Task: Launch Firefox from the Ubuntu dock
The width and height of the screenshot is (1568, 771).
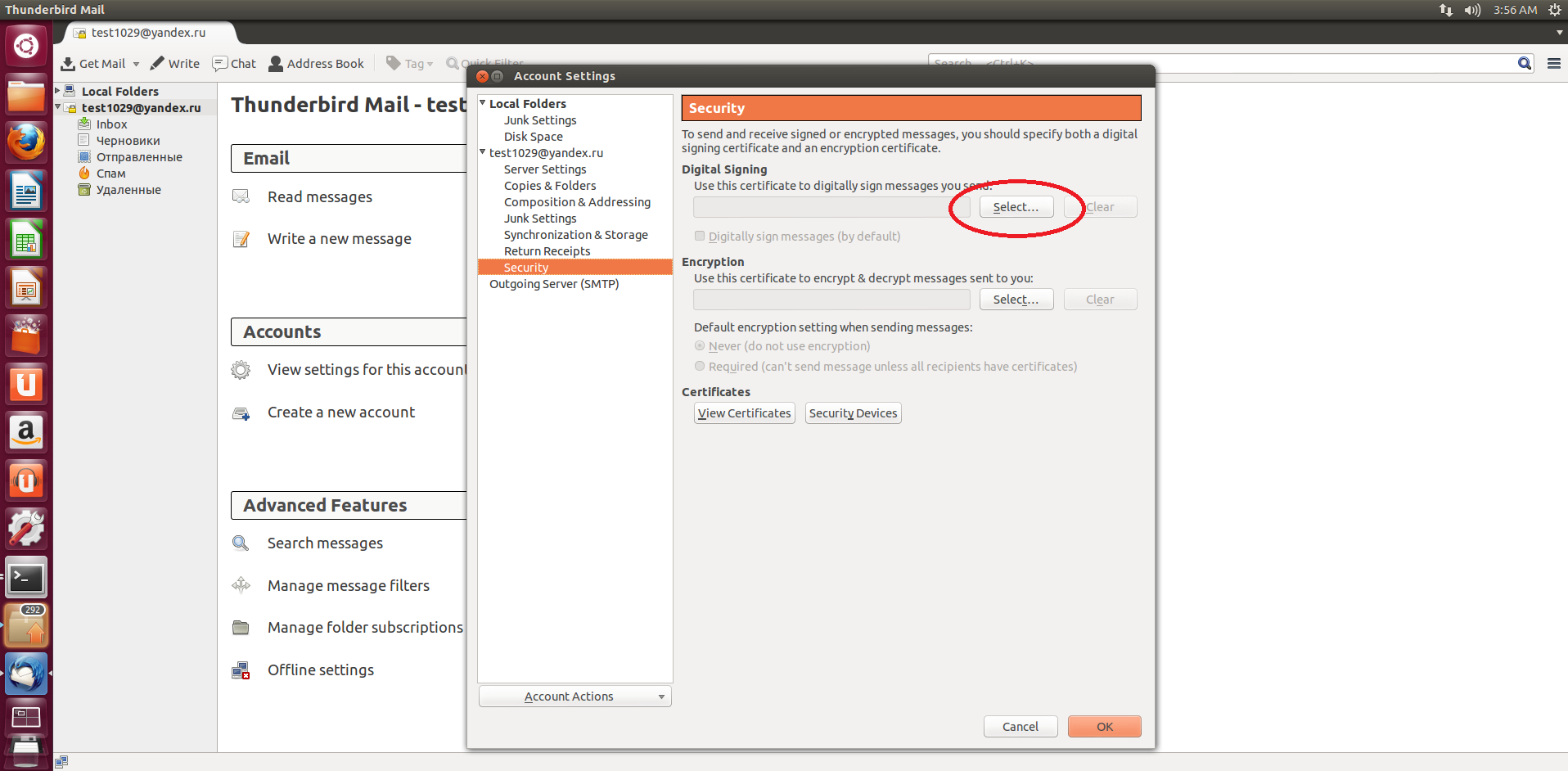Action: coord(26,142)
